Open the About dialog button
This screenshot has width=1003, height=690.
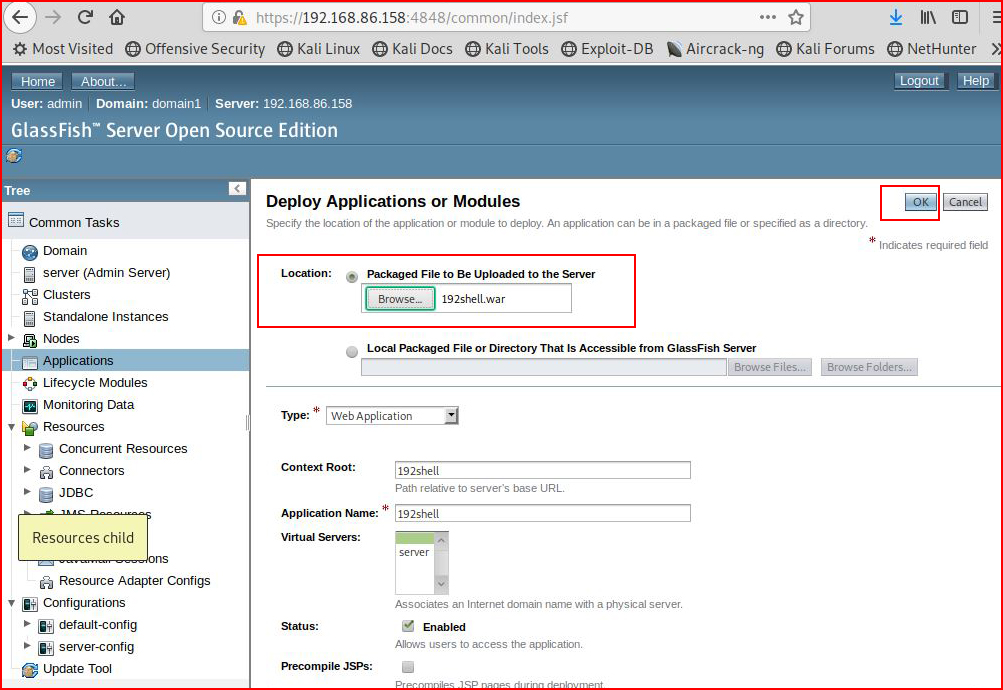103,81
